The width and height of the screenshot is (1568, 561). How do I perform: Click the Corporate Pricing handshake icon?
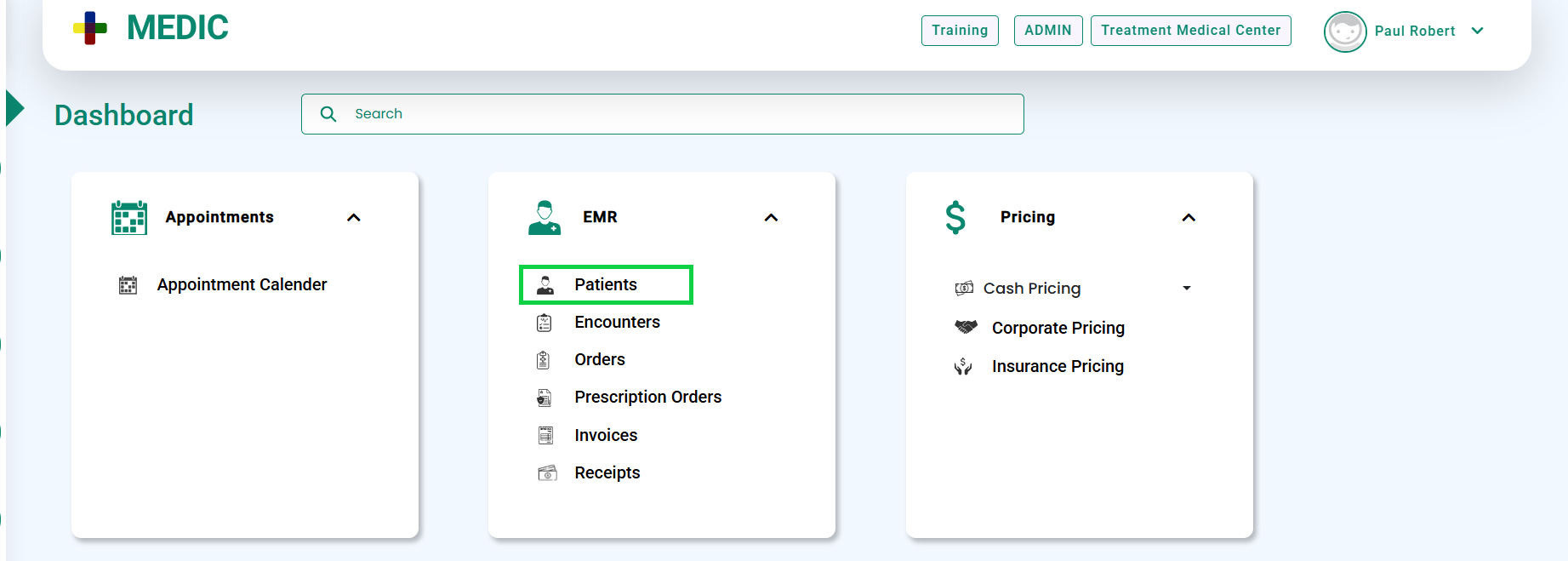click(x=966, y=327)
